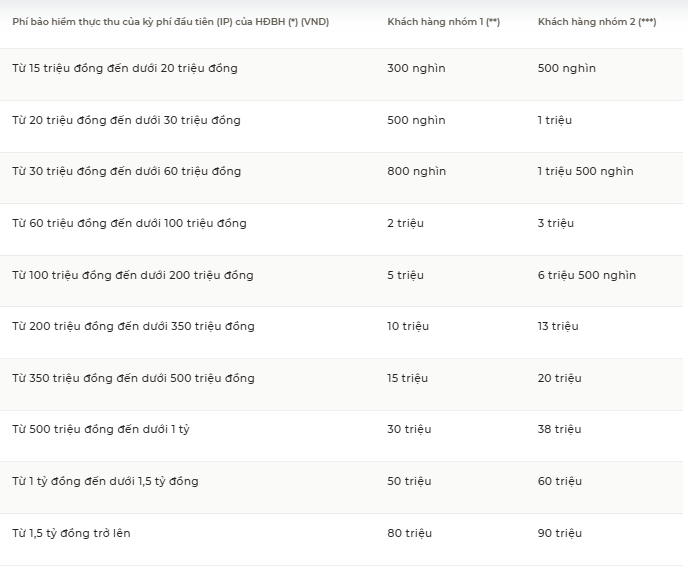Click the '6 triệu 500 nghìn' cell
The image size is (688, 569).
pyautogui.click(x=587, y=275)
